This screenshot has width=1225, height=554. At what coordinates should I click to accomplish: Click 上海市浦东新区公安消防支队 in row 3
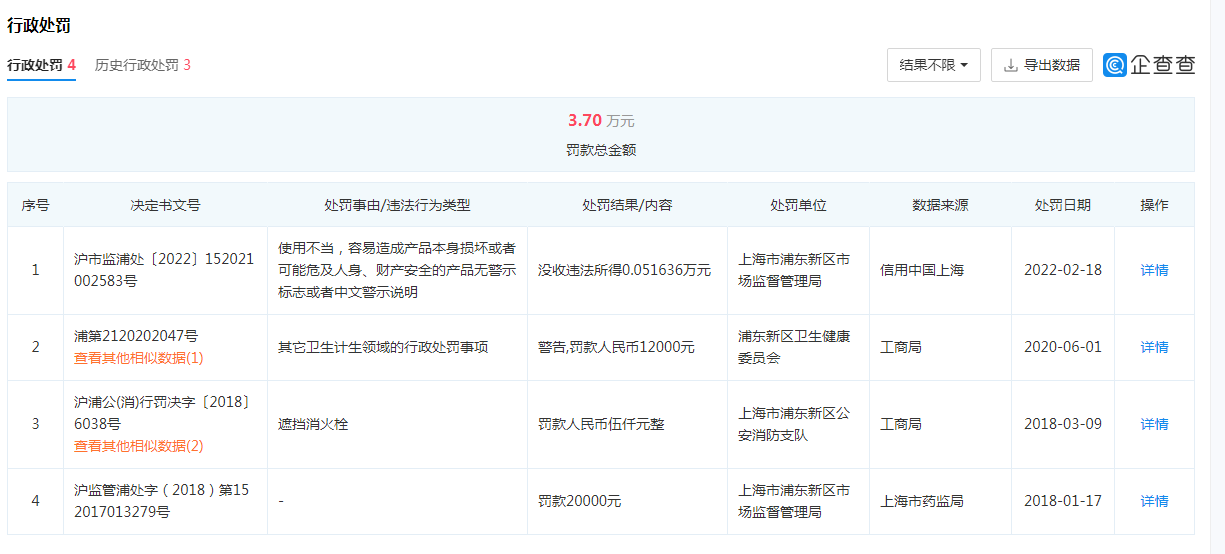[x=793, y=424]
